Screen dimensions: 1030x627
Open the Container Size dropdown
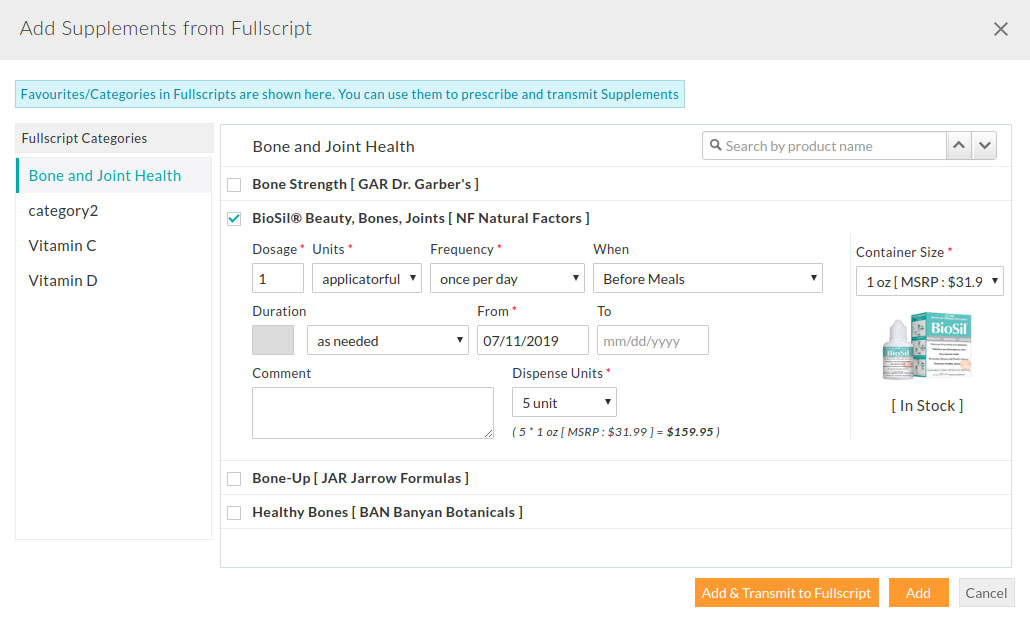(x=929, y=281)
